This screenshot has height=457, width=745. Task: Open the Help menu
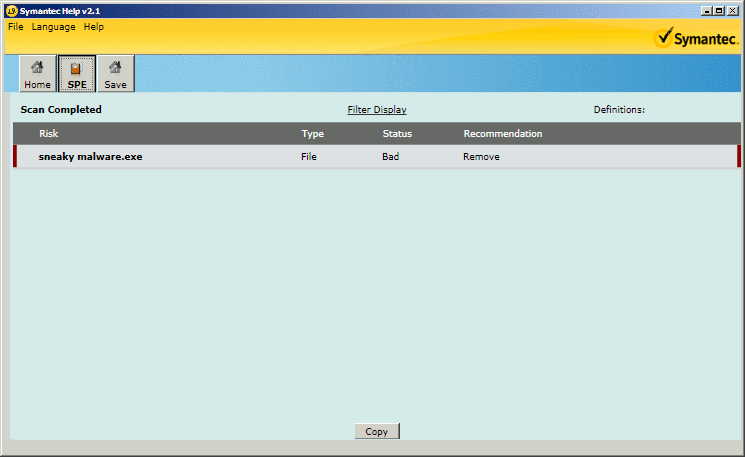[x=94, y=27]
